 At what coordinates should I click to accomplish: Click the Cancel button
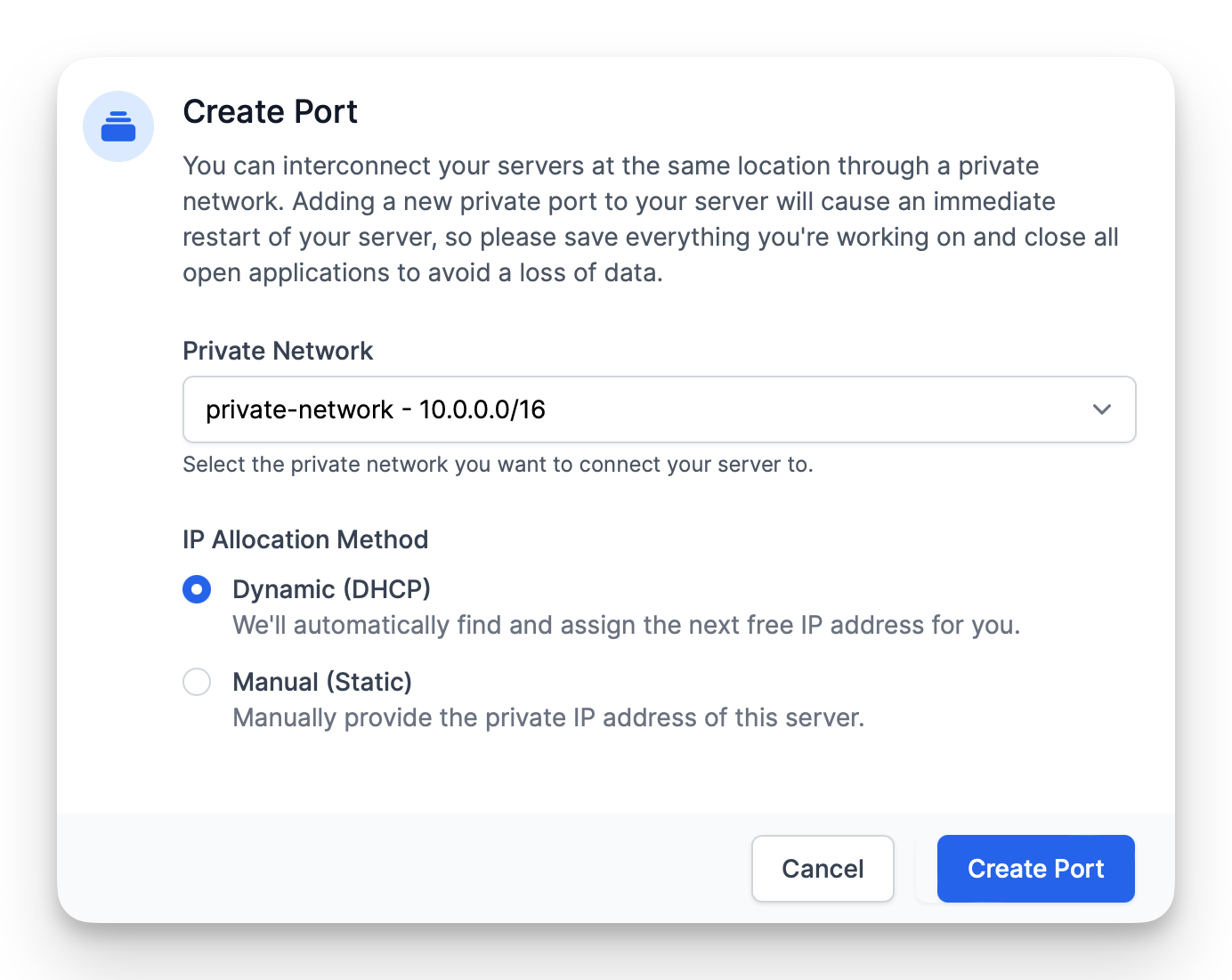tap(823, 869)
